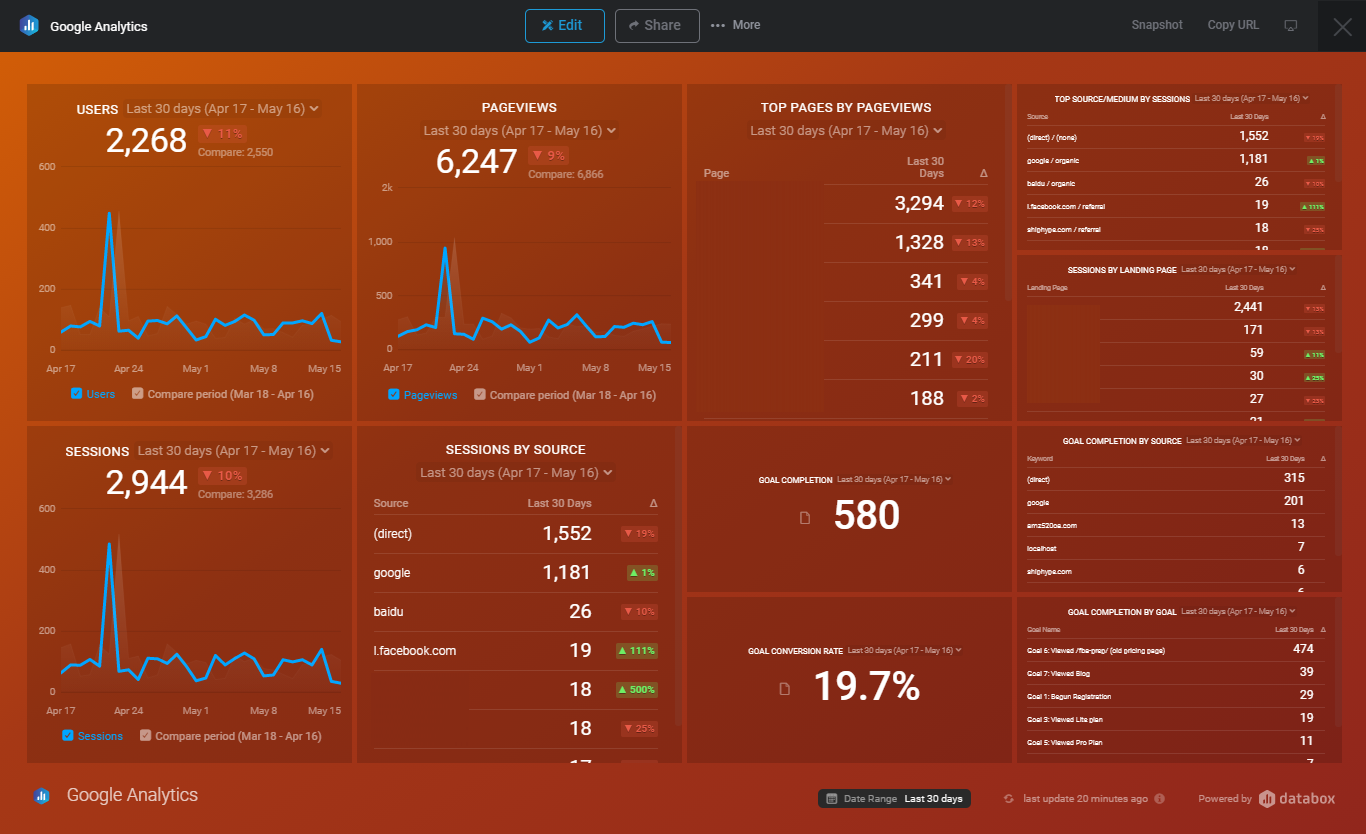Click the localhost row in Goal Completion by Source

tap(1176, 548)
